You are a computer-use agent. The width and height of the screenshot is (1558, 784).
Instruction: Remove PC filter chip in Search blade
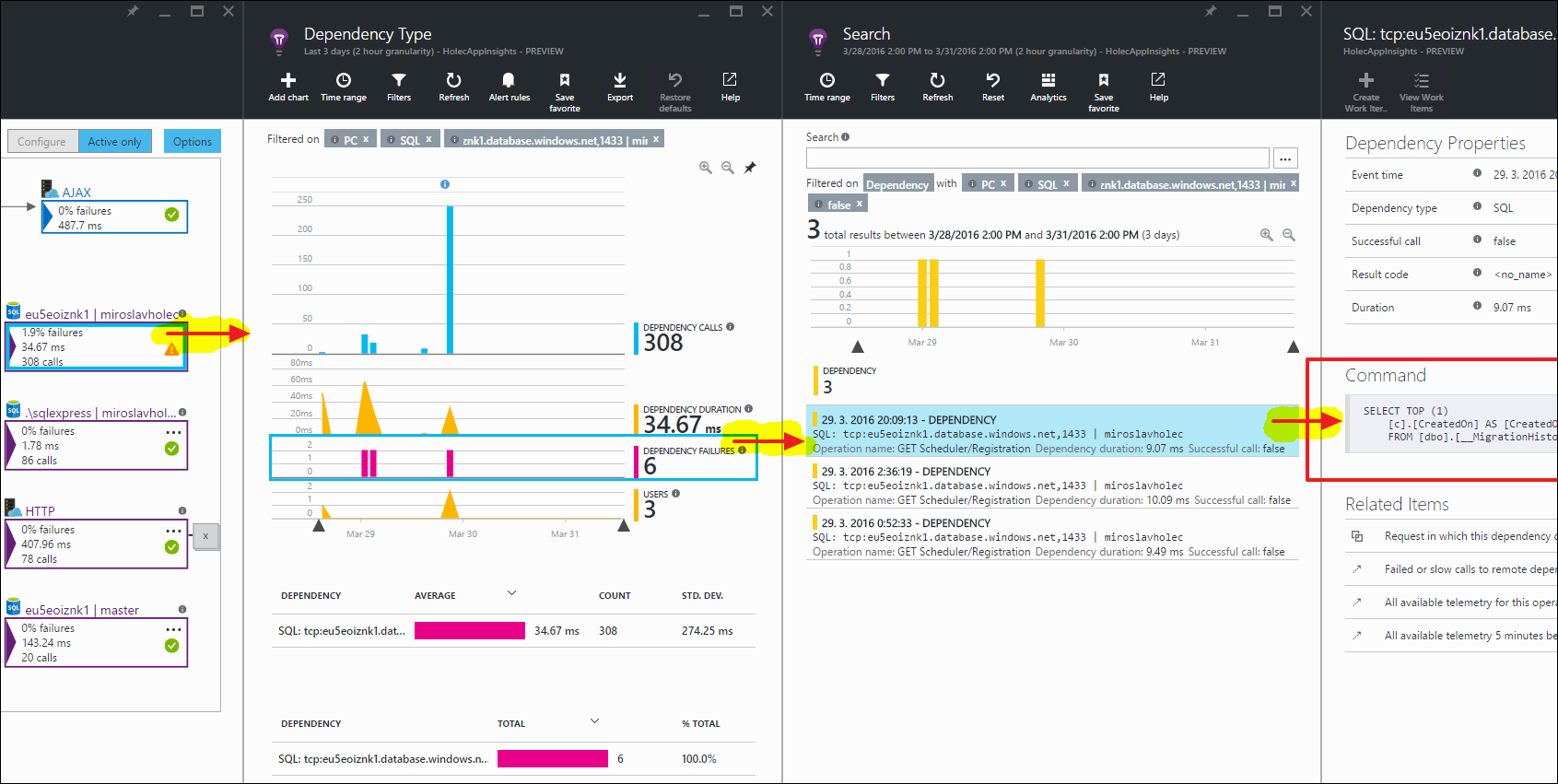[x=1003, y=183]
